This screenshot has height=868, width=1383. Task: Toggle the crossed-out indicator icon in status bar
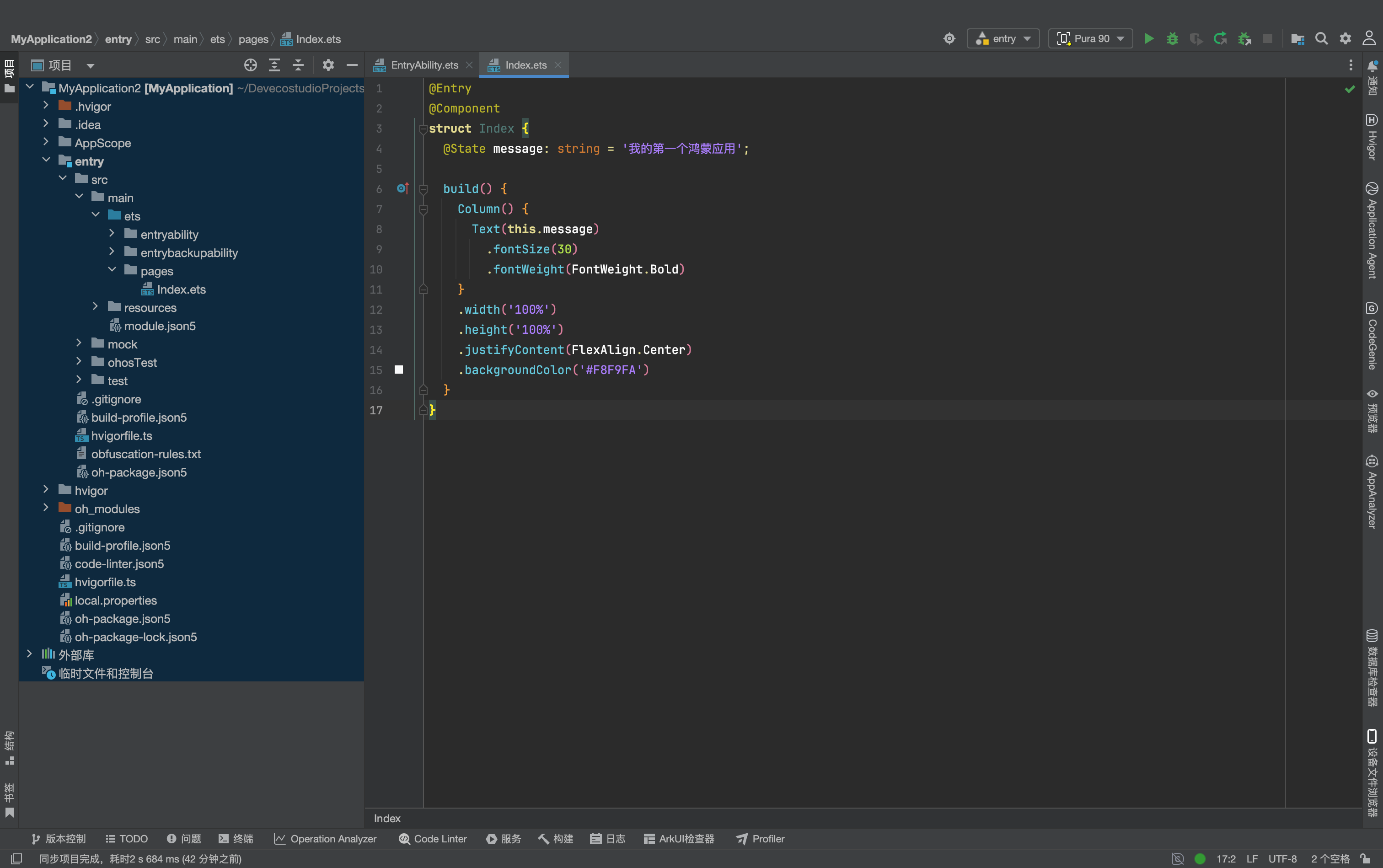point(1178,858)
